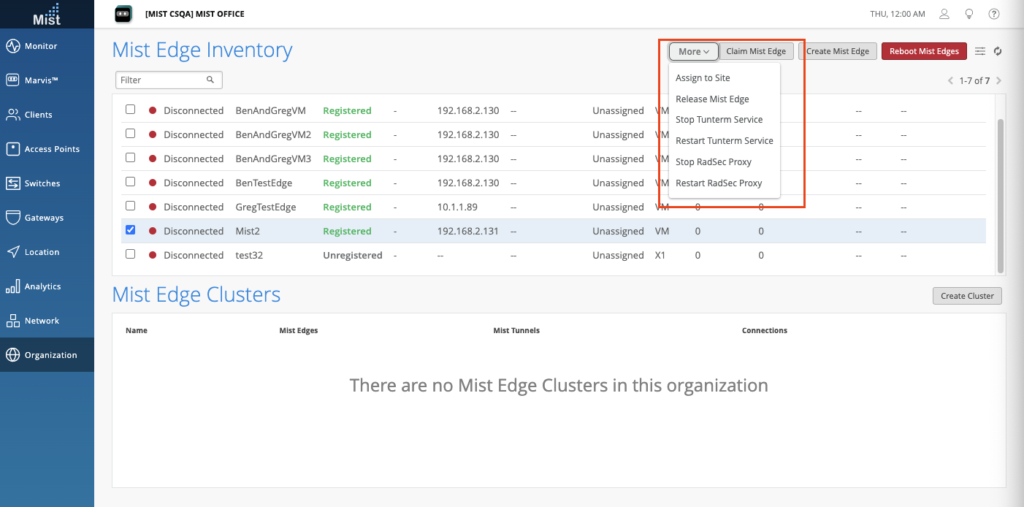Click the Filter input field

[169, 80]
